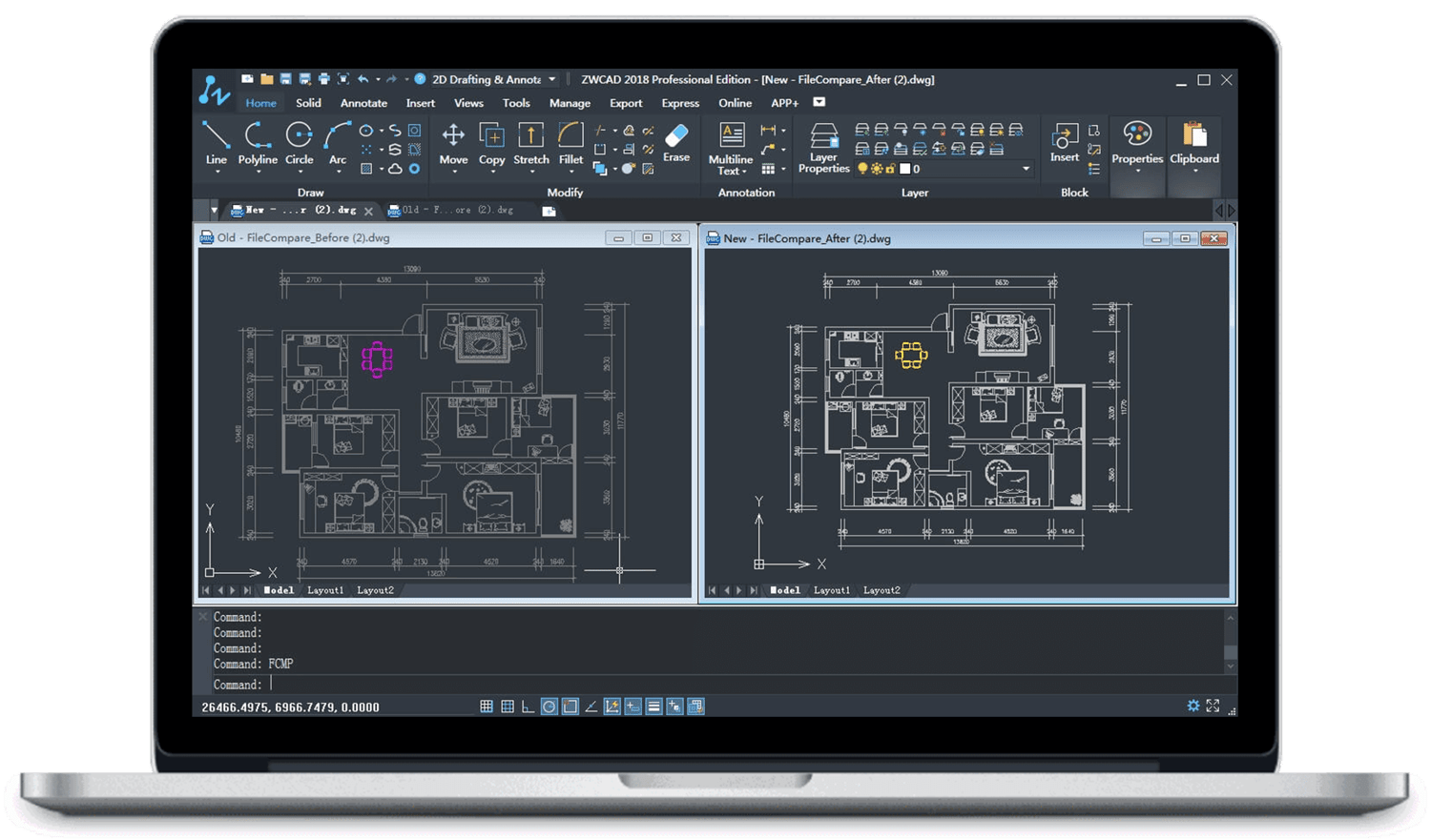Select the Line tool

pyautogui.click(x=216, y=143)
